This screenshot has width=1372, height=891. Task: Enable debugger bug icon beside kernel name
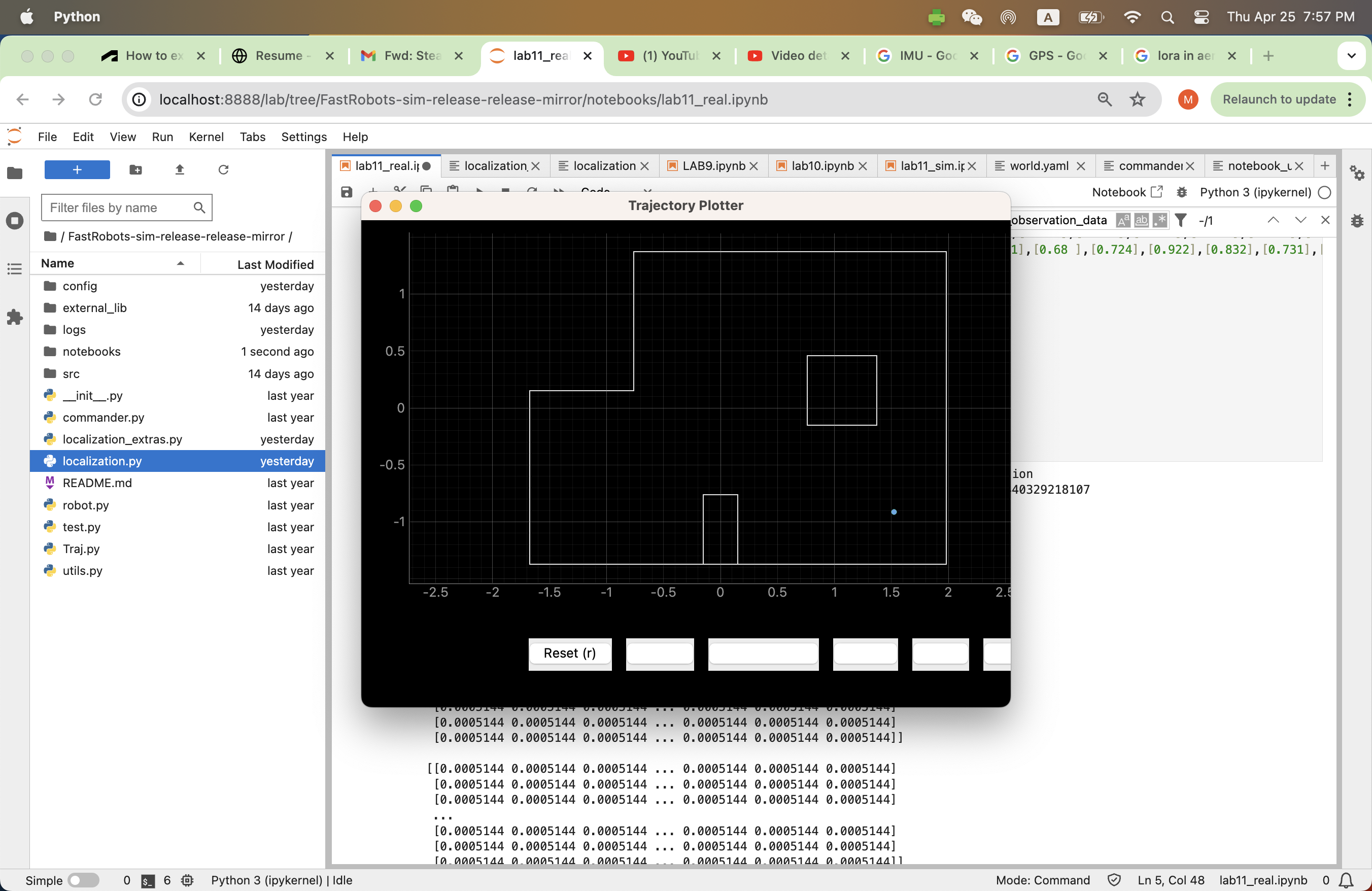1182,192
